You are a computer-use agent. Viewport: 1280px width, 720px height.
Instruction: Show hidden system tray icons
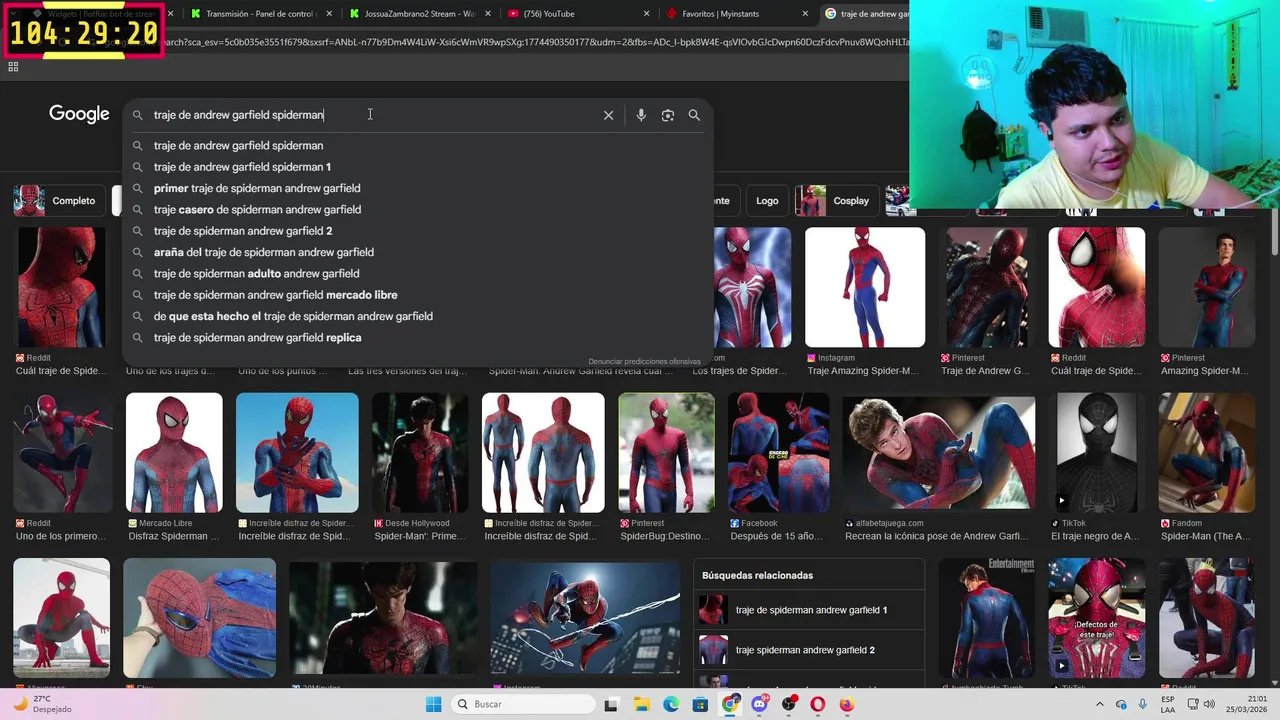(1100, 704)
